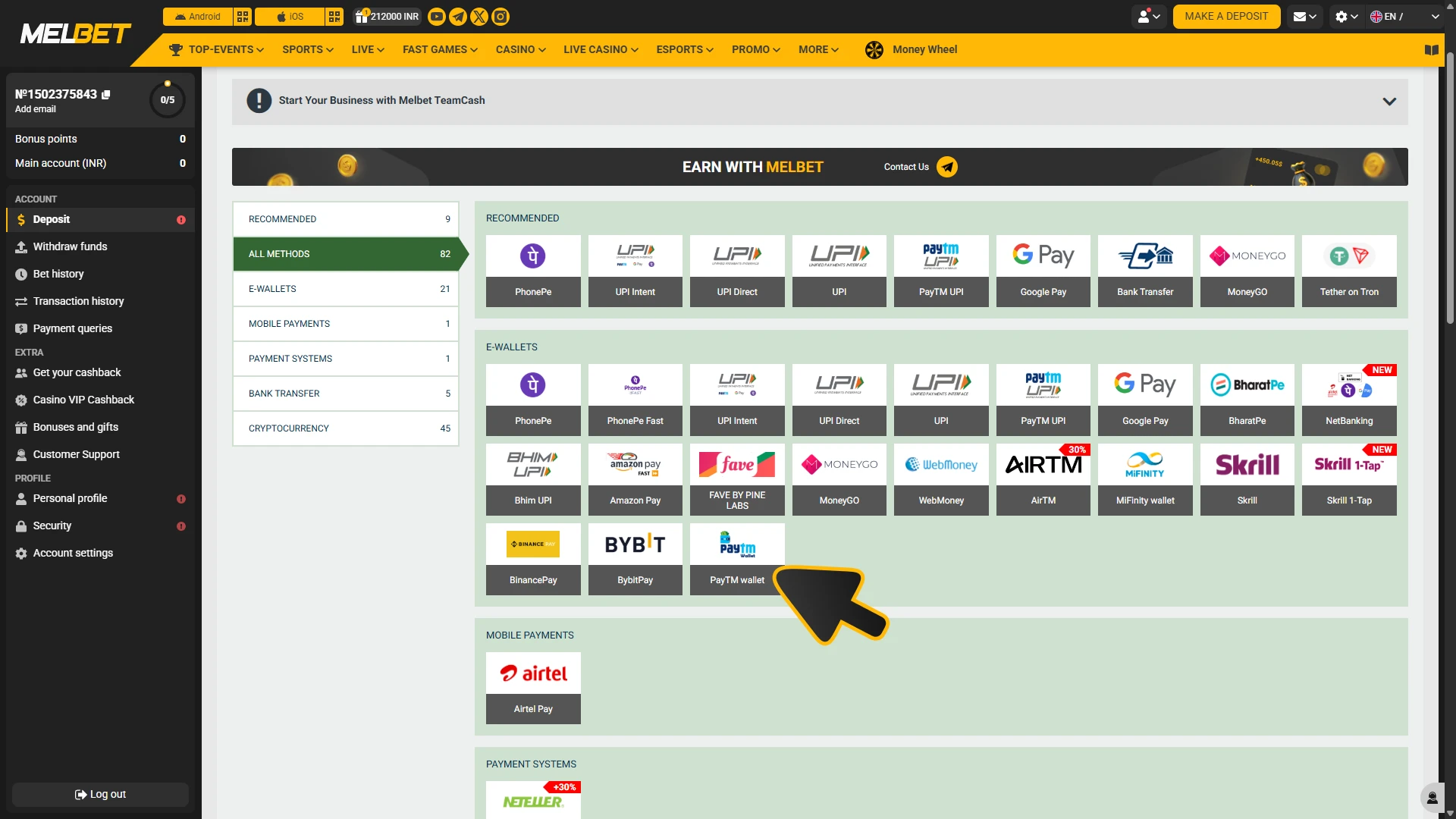Open the Telegram social icon in header
Image resolution: width=1456 pixels, height=819 pixels.
point(458,17)
